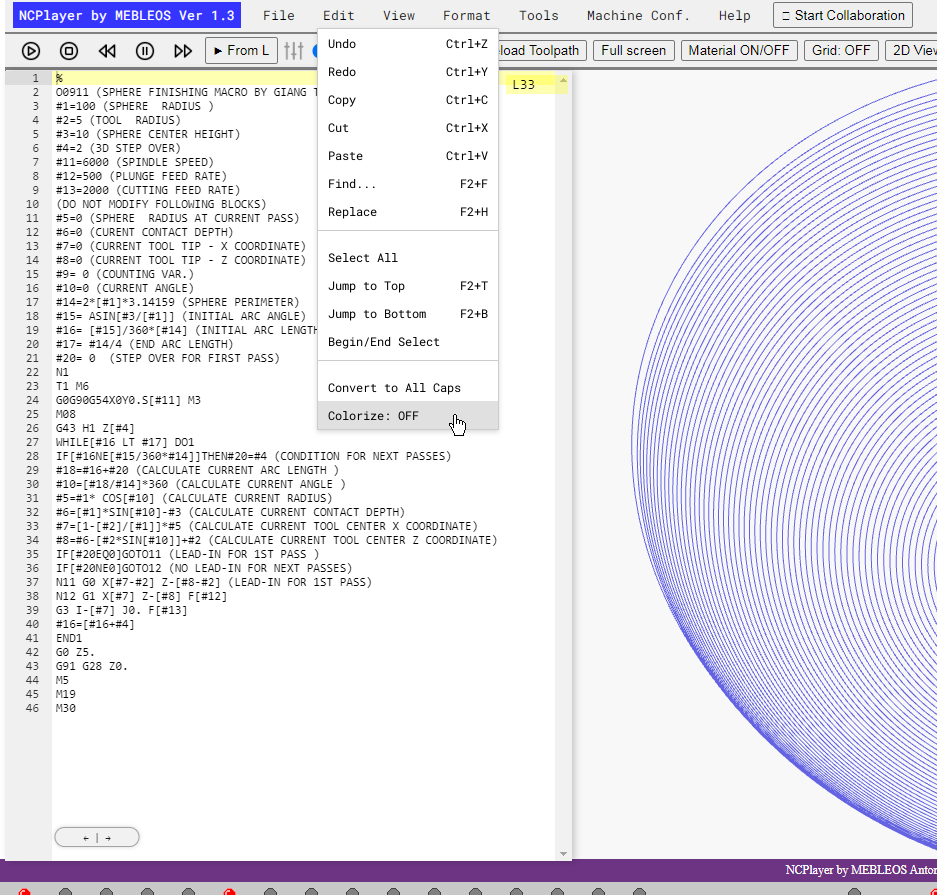
Task: Click the left-right arrows pill at editor bottom
Action: coord(97,837)
